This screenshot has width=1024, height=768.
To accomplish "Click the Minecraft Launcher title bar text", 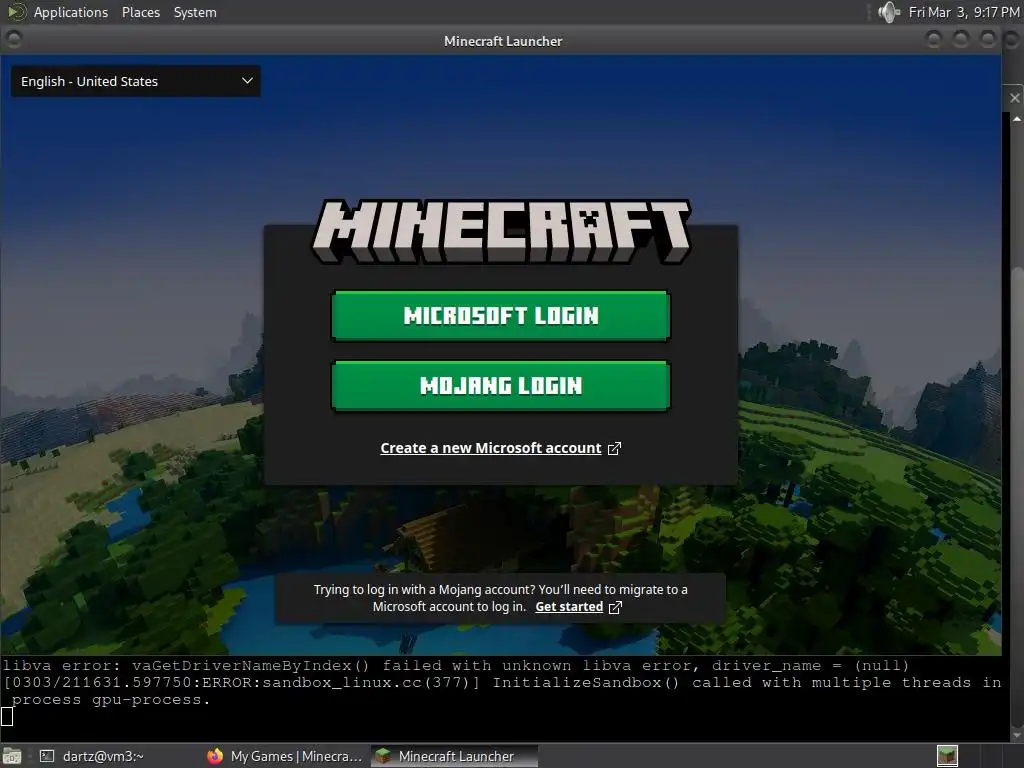I will (503, 41).
